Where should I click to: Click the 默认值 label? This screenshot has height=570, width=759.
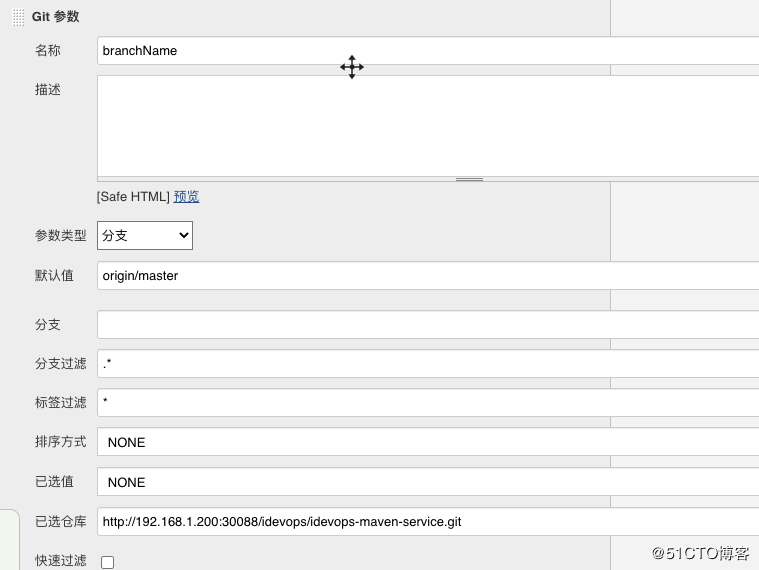(54, 276)
